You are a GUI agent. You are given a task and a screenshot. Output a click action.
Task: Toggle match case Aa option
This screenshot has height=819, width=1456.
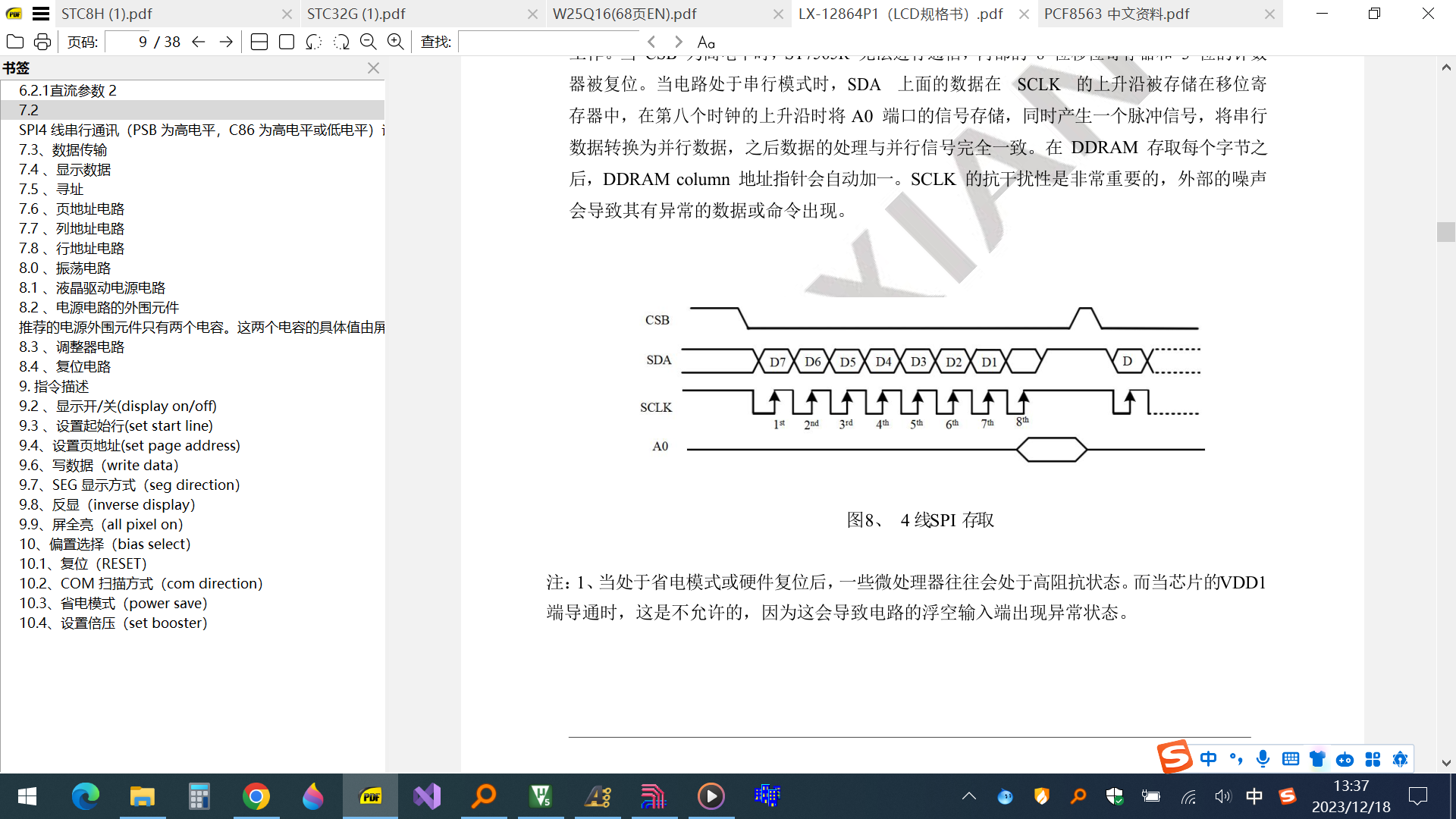(706, 42)
